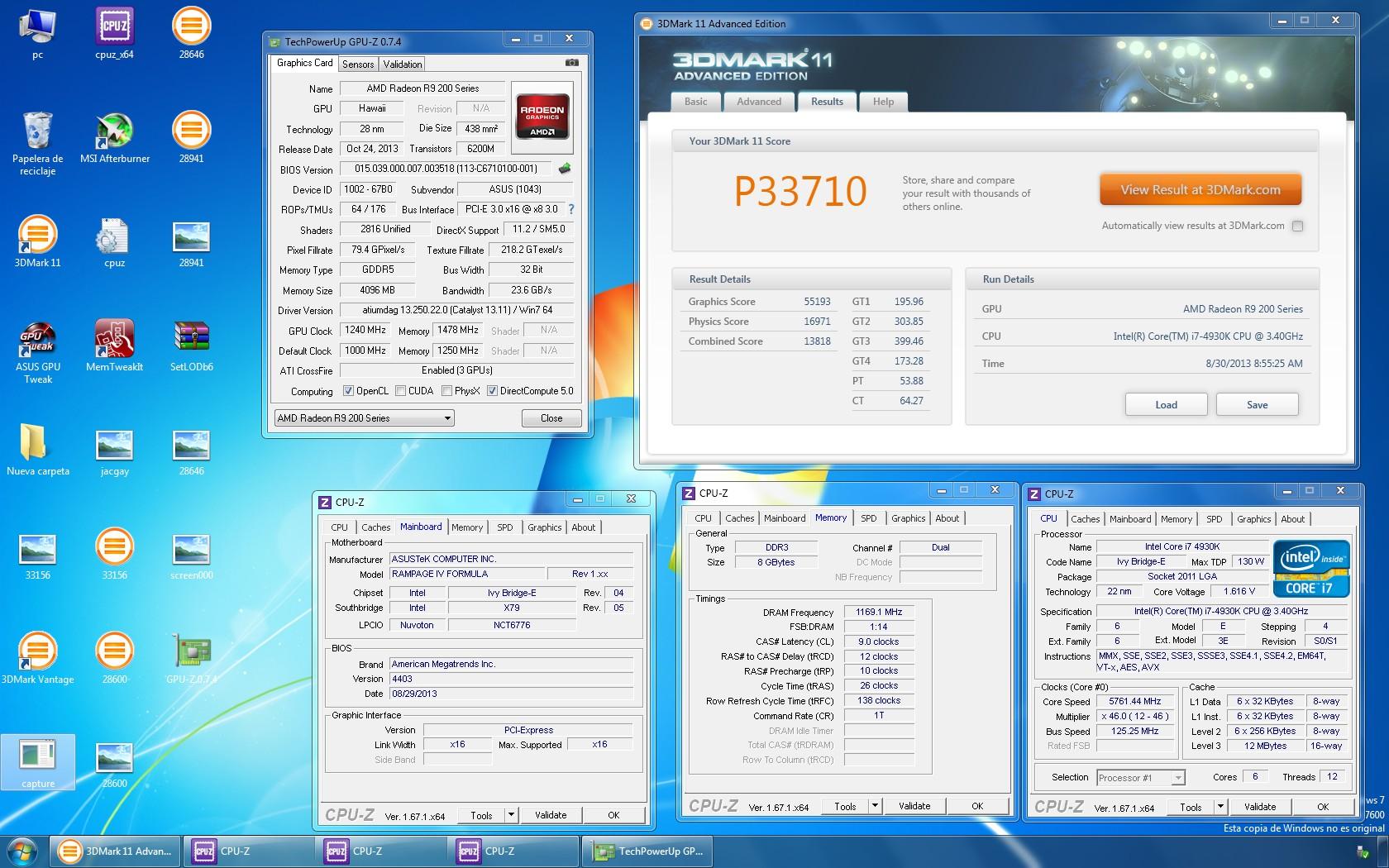This screenshot has height=868, width=1389.
Task: Toggle the PhysX checkbox
Action: (446, 391)
